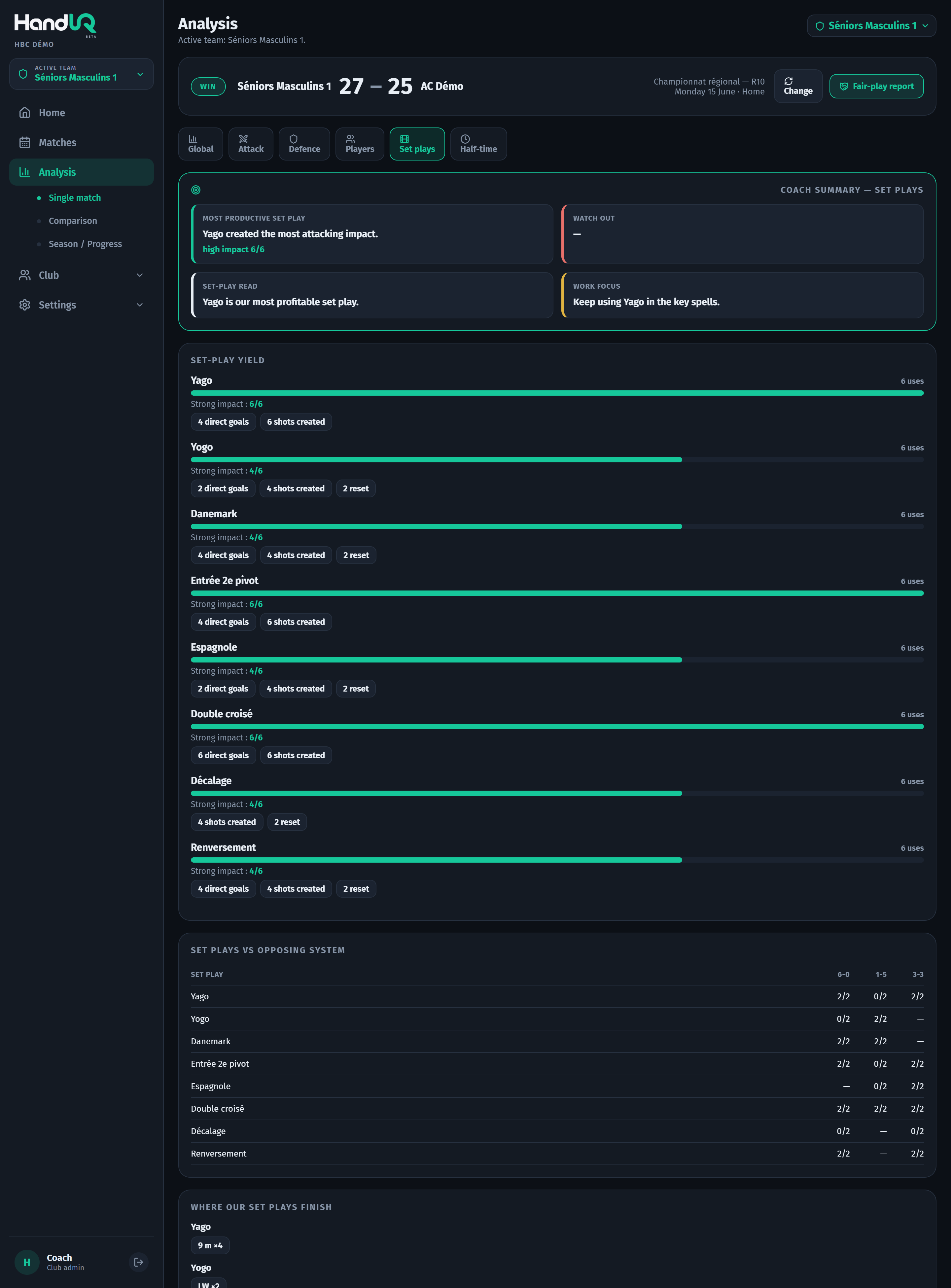Click the Matches calendar icon
This screenshot has height=1288, width=951.
tap(25, 142)
